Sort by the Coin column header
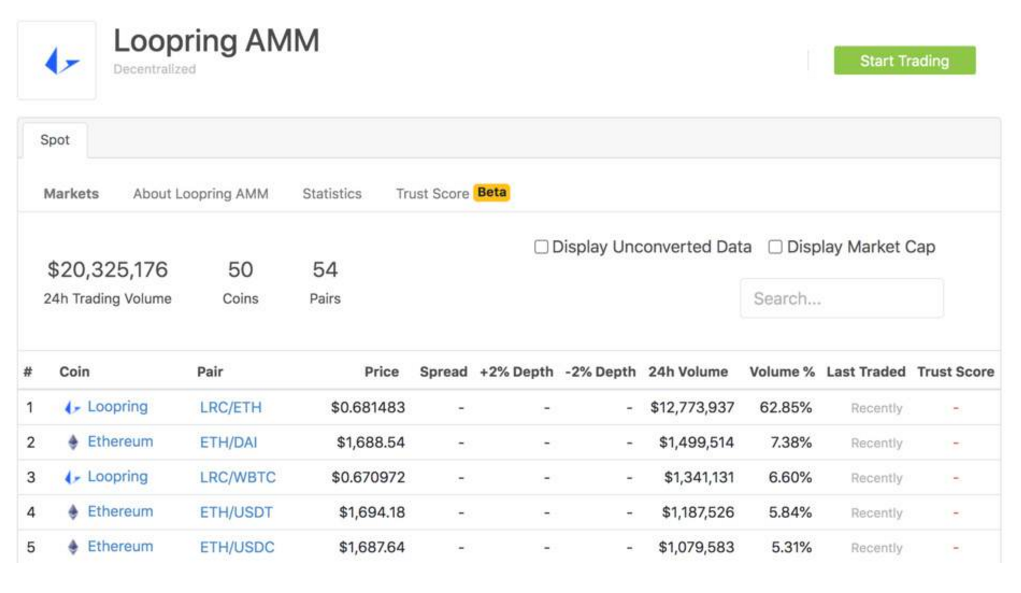This screenshot has width=1021, height=593. (x=74, y=372)
